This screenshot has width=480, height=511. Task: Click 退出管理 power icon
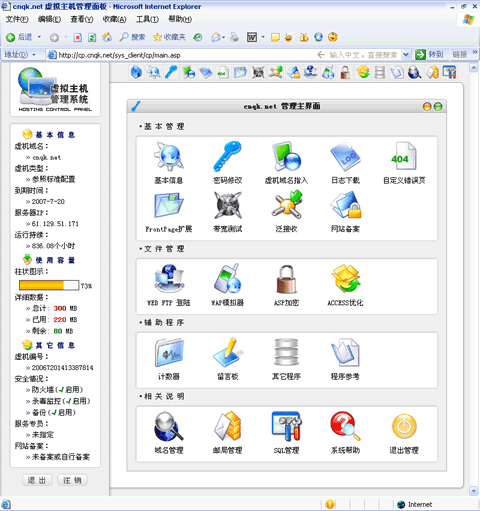[404, 427]
